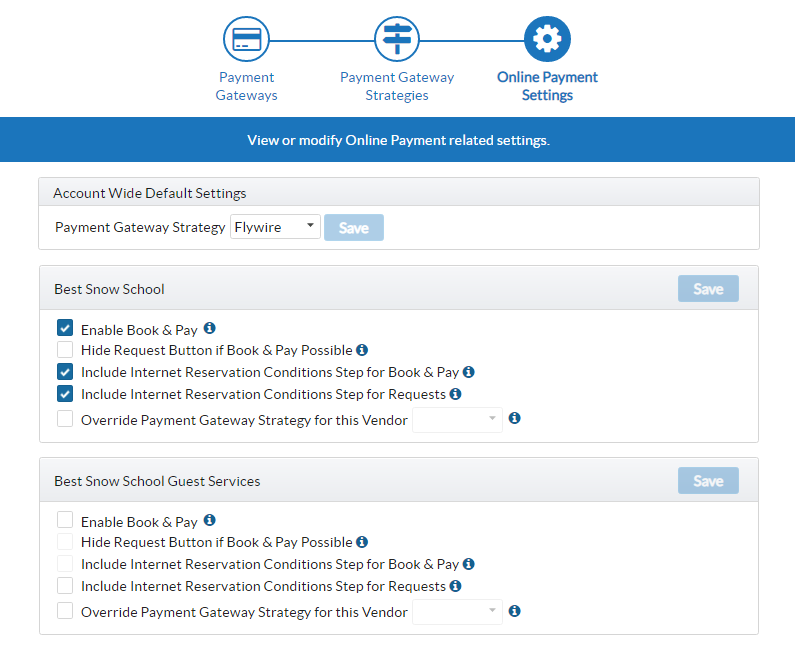
Task: Check Hide Request Button for Best Snow School
Action: [65, 350]
